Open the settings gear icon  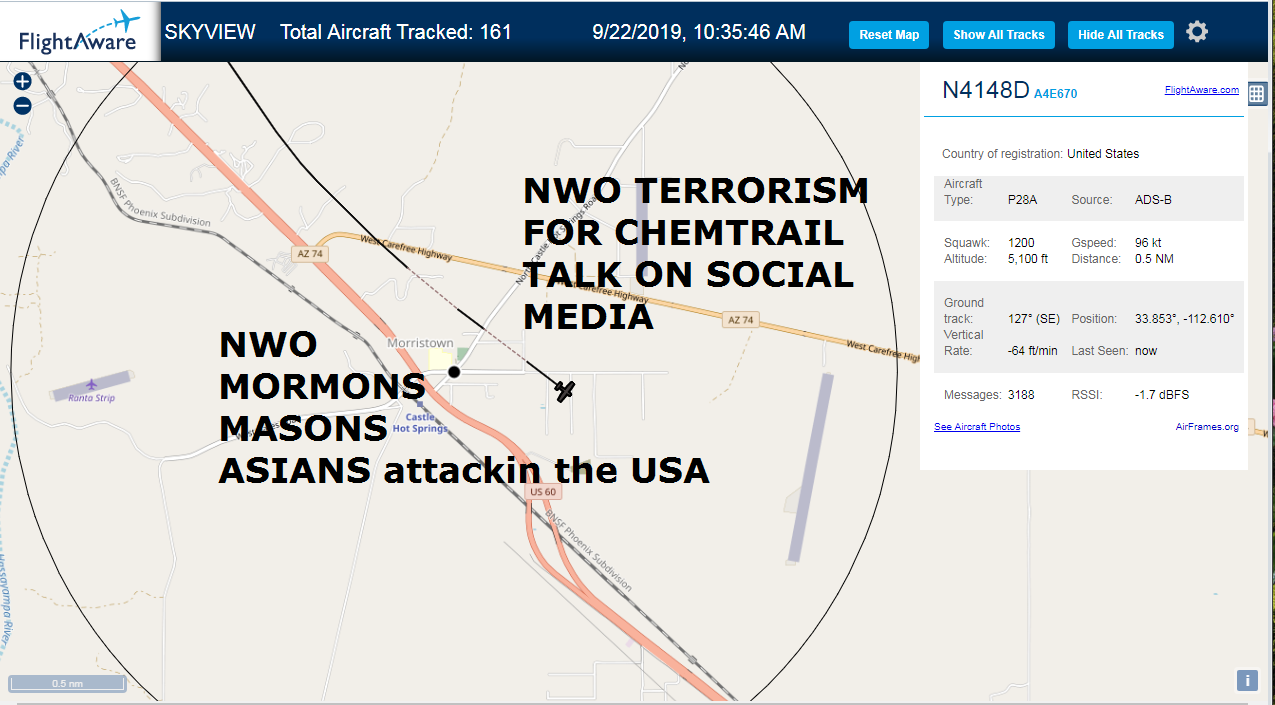coord(1197,32)
